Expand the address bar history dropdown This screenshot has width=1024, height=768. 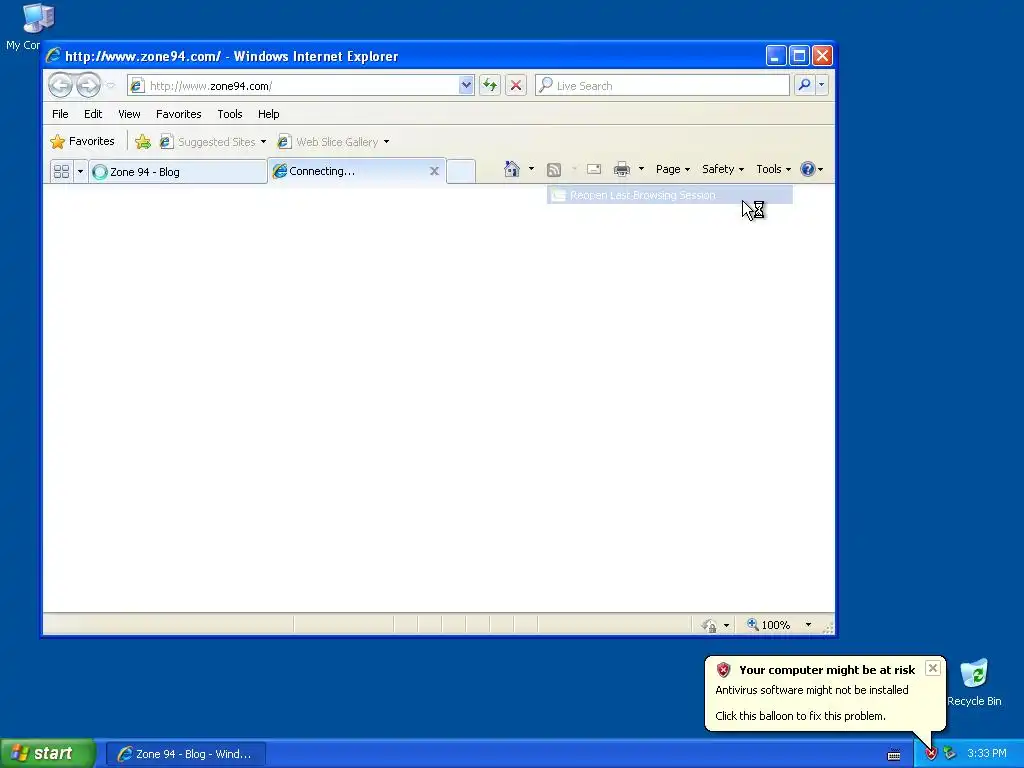466,85
